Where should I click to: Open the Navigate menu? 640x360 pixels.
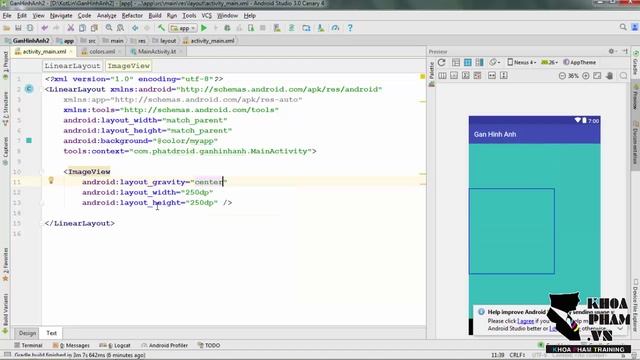click(61, 16)
